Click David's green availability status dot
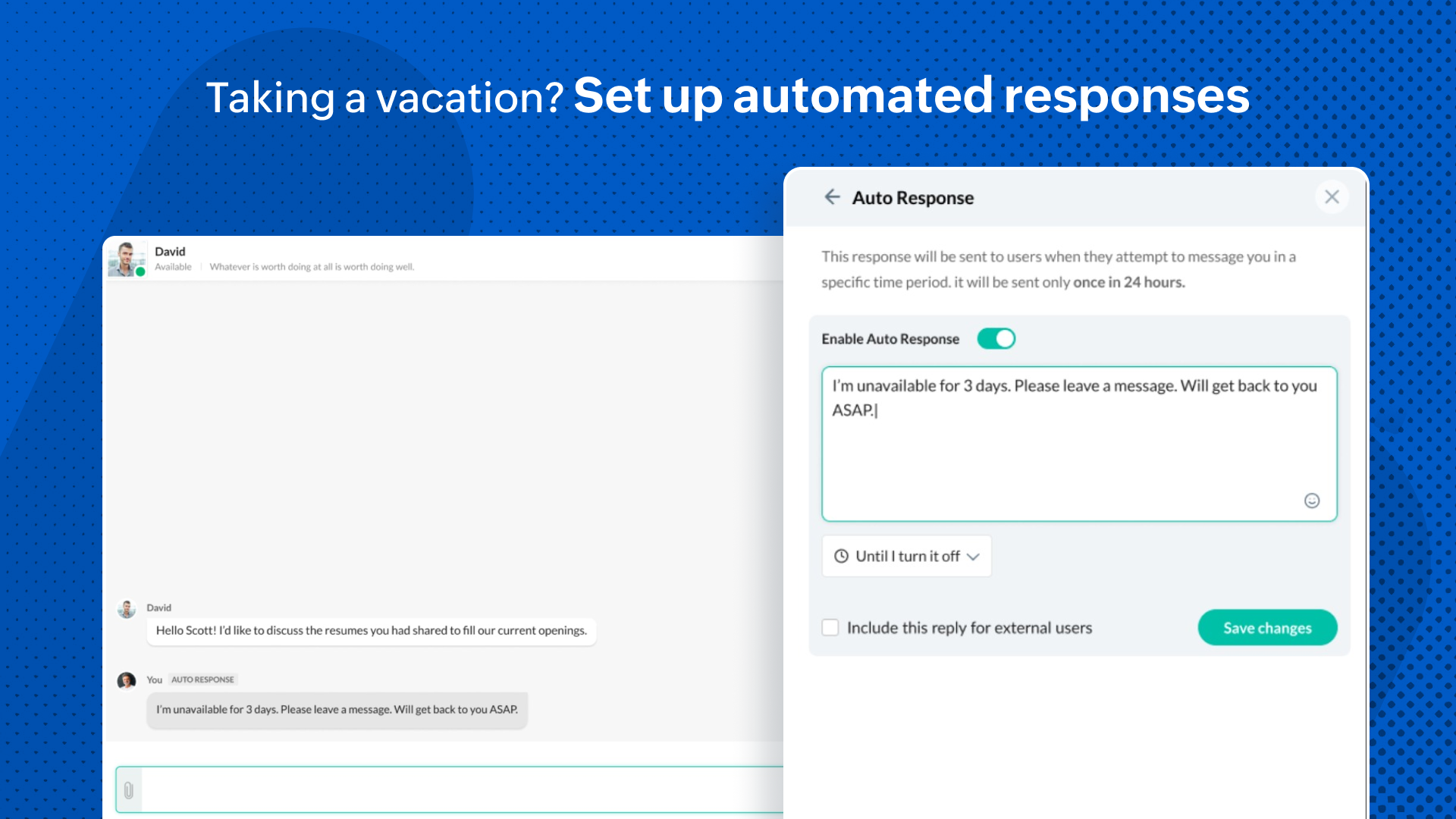 click(x=140, y=271)
